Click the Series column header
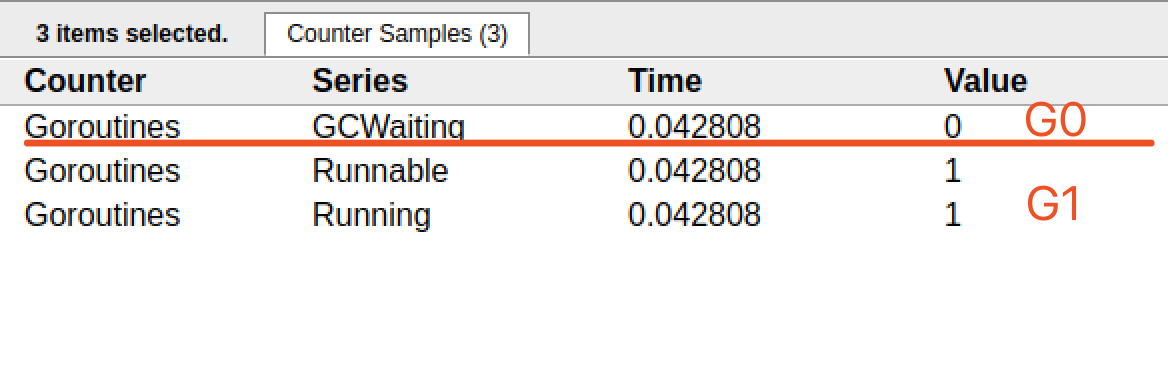This screenshot has width=1168, height=372. click(x=360, y=81)
